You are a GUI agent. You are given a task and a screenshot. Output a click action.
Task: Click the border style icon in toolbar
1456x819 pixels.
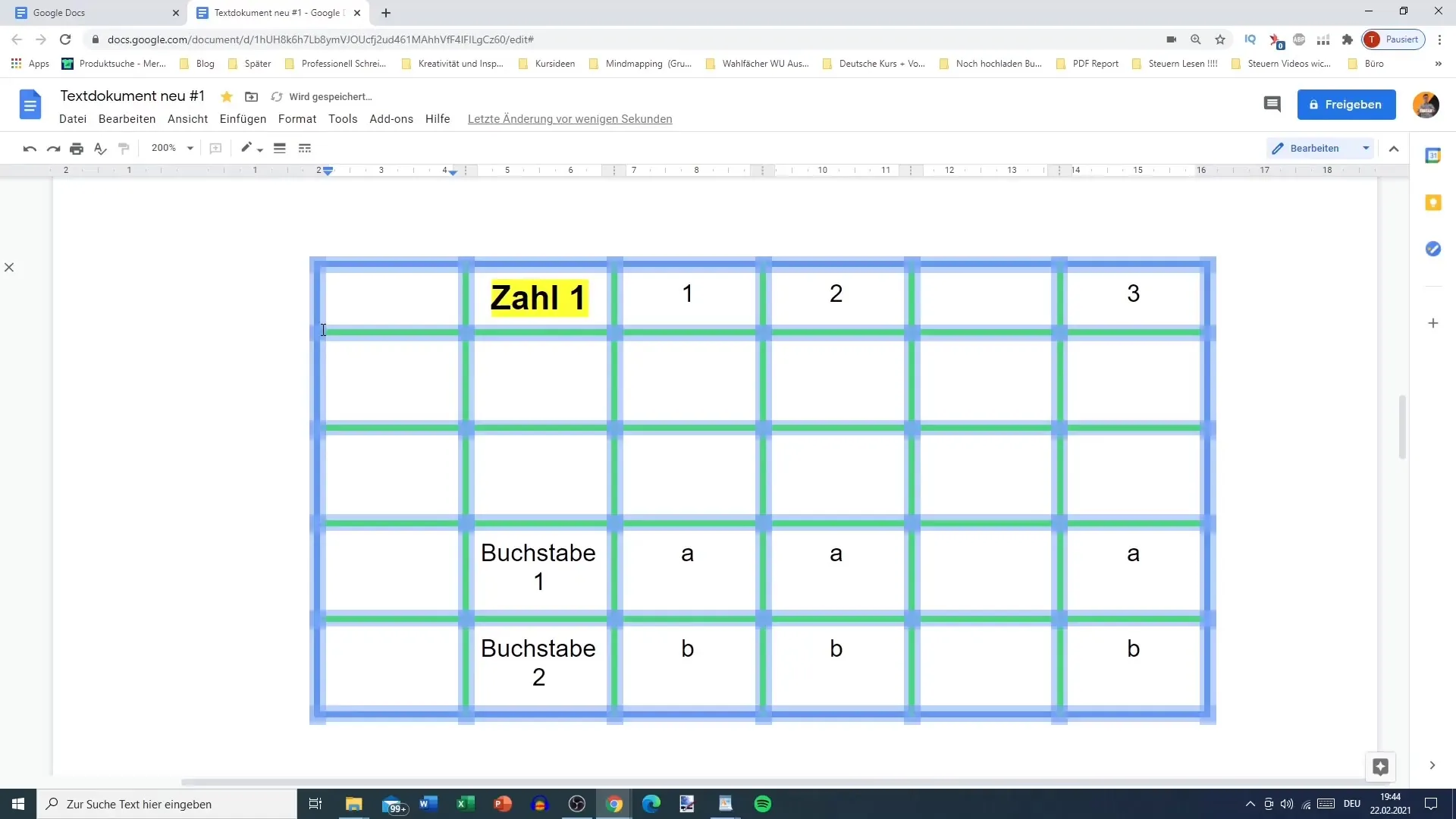(x=305, y=148)
